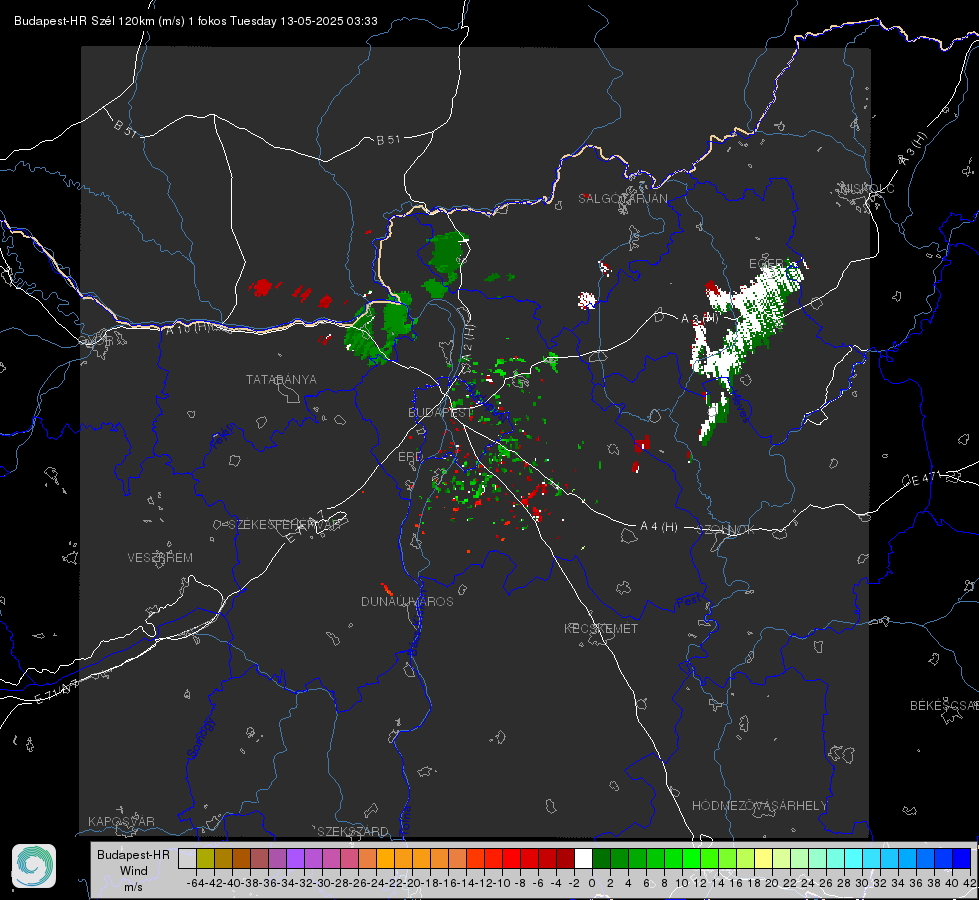Select the KAPOSVAR label
This screenshot has height=900, width=979.
pyautogui.click(x=121, y=821)
